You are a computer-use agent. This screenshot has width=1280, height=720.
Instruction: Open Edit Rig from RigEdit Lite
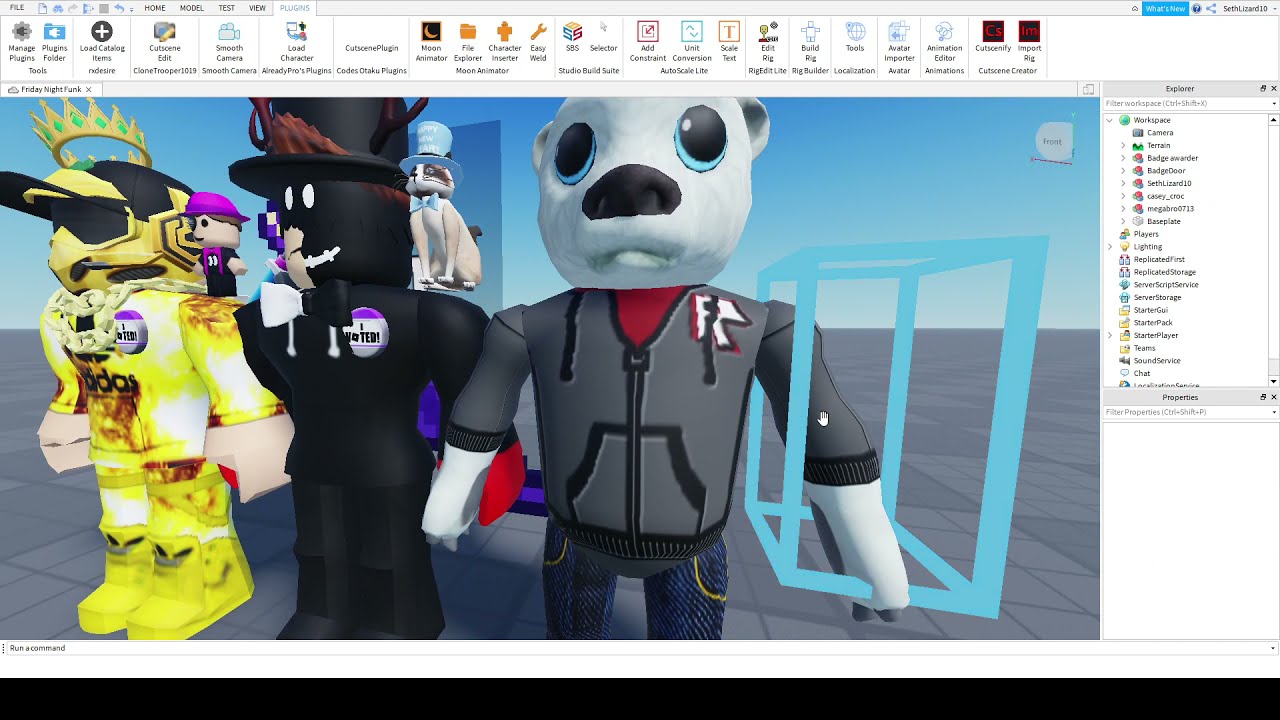(767, 42)
